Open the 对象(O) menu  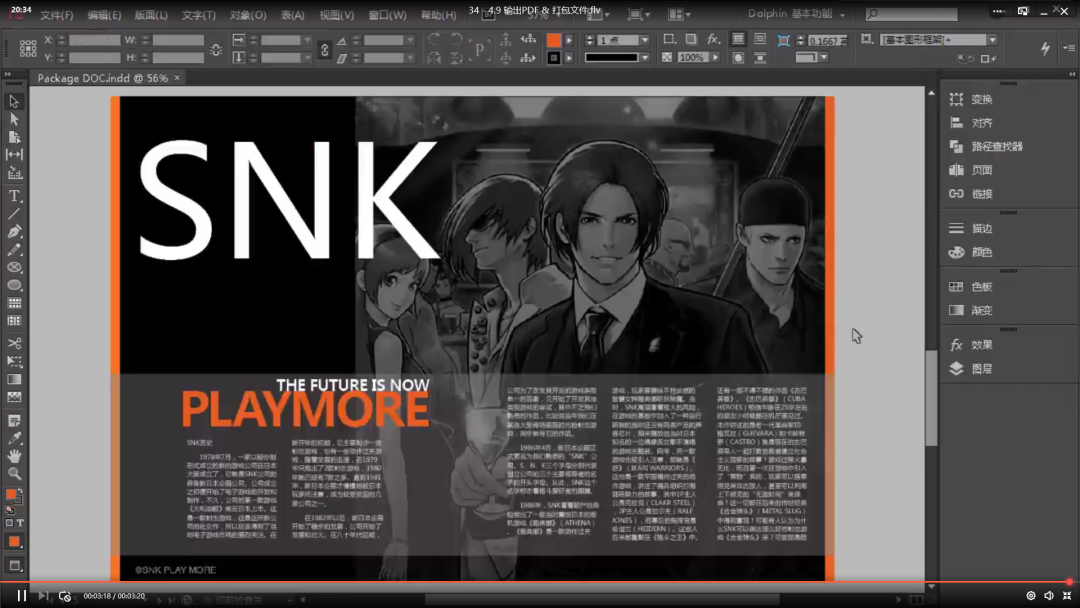point(247,14)
